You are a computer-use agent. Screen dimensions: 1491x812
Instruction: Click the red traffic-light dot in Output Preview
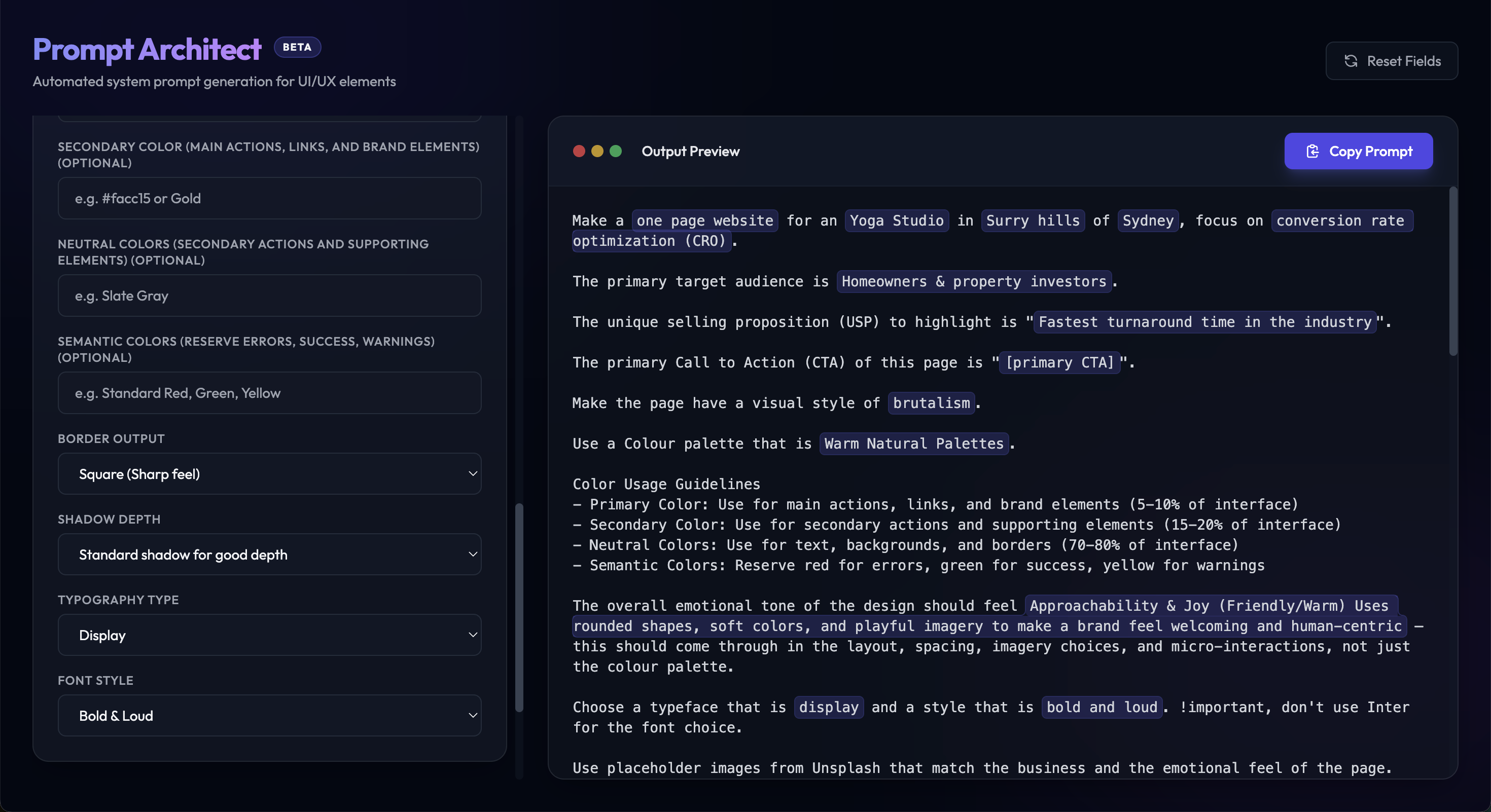[x=578, y=151]
